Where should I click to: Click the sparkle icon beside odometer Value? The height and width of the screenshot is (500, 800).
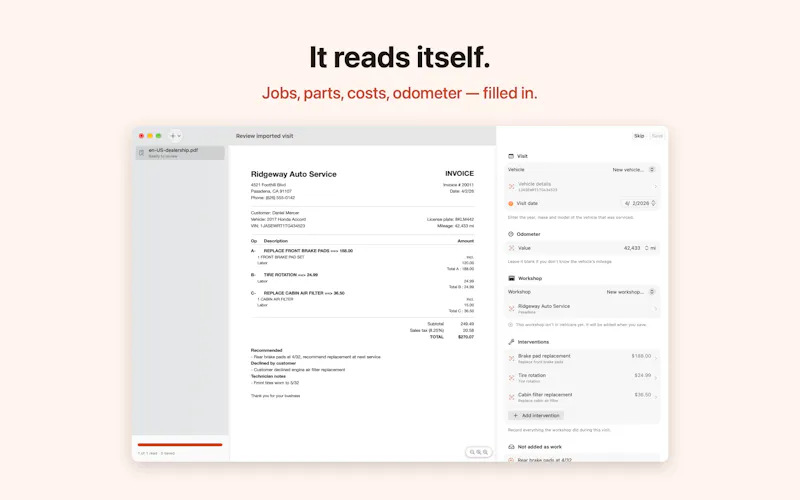(x=511, y=248)
